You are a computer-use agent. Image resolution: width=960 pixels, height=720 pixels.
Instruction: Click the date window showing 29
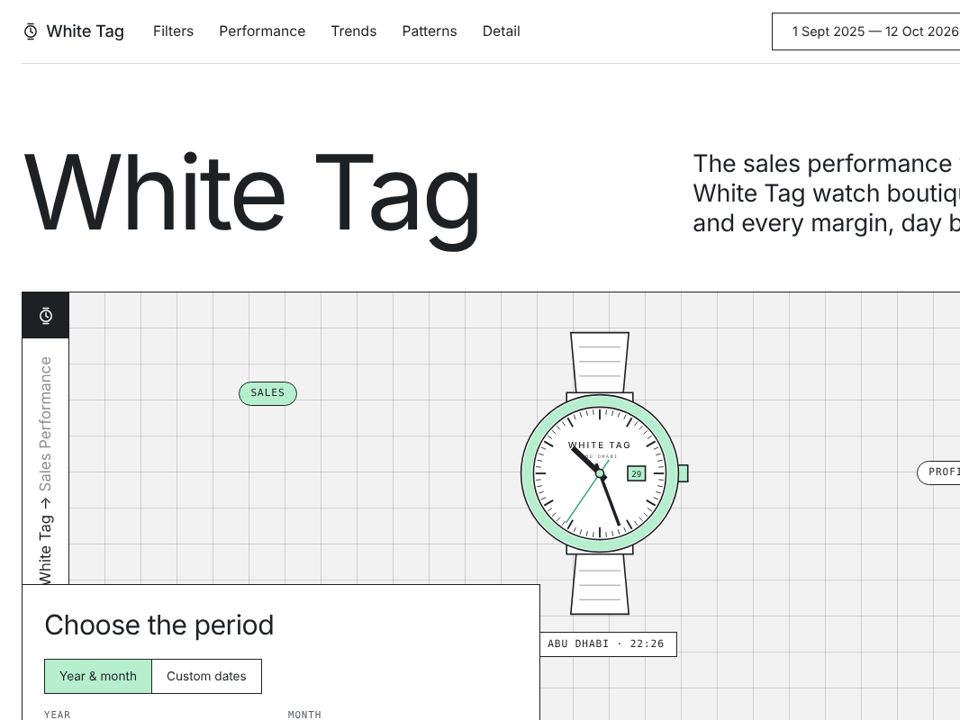(x=636, y=473)
